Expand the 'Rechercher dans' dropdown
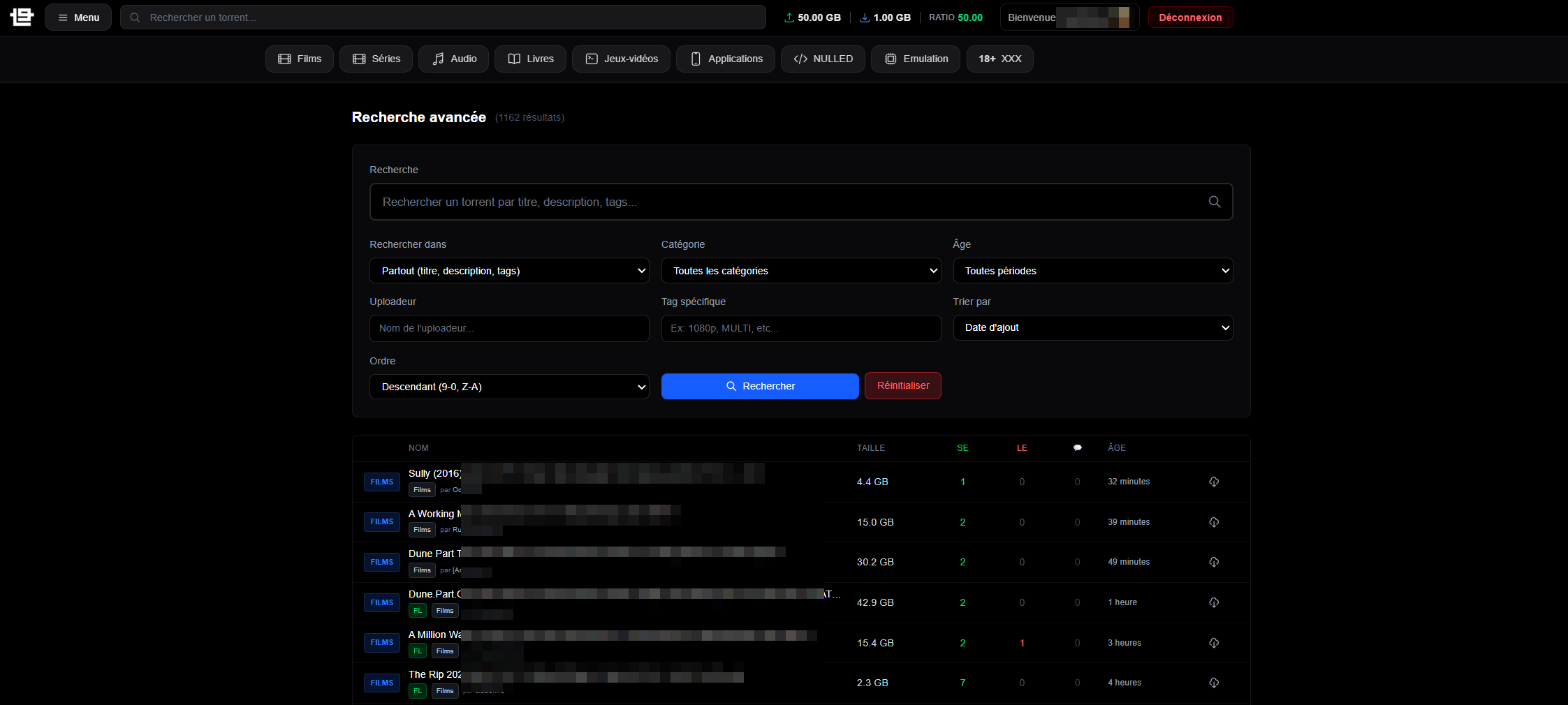Image resolution: width=1568 pixels, height=705 pixels. tap(508, 271)
